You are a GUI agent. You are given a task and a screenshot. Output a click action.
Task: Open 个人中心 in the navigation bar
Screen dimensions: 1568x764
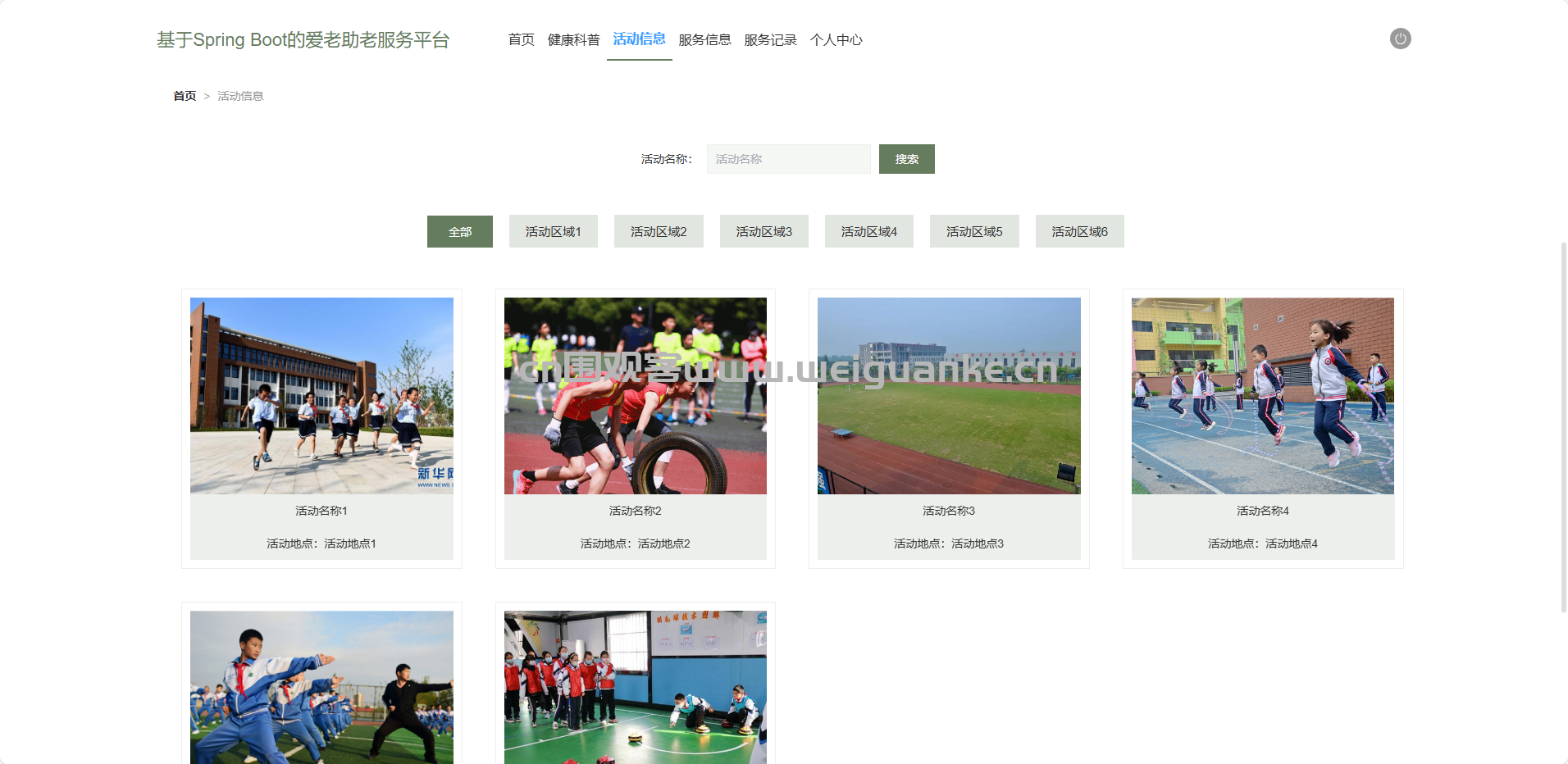pyautogui.click(x=836, y=39)
